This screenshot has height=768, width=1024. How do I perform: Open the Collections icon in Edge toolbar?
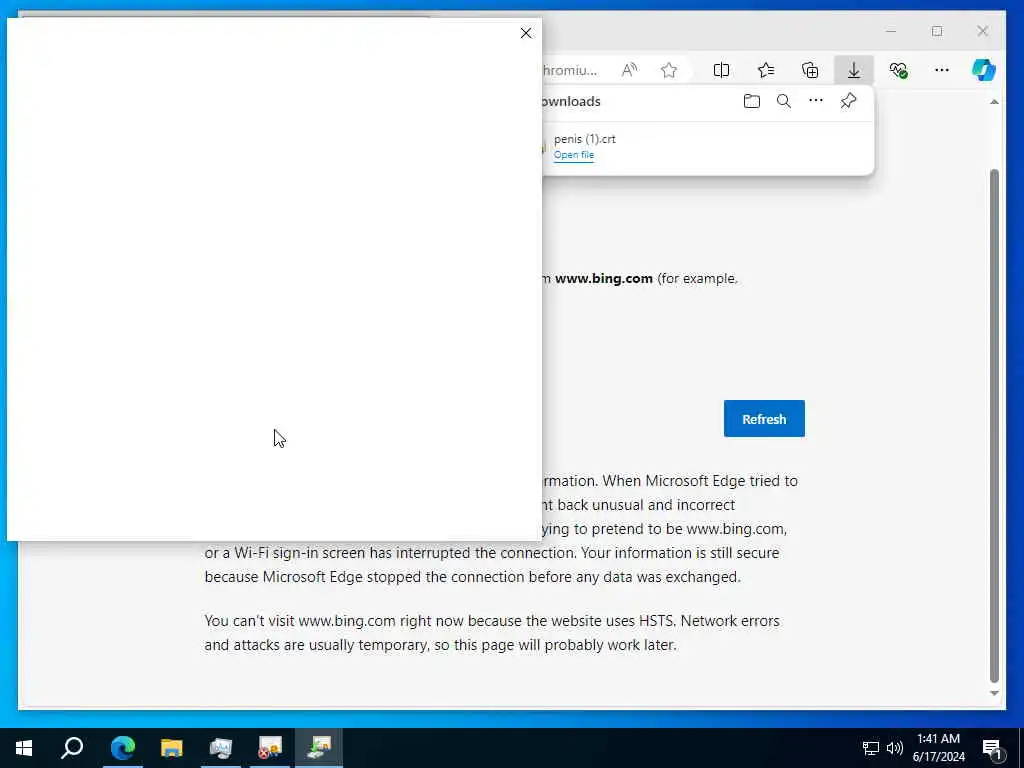tap(810, 70)
